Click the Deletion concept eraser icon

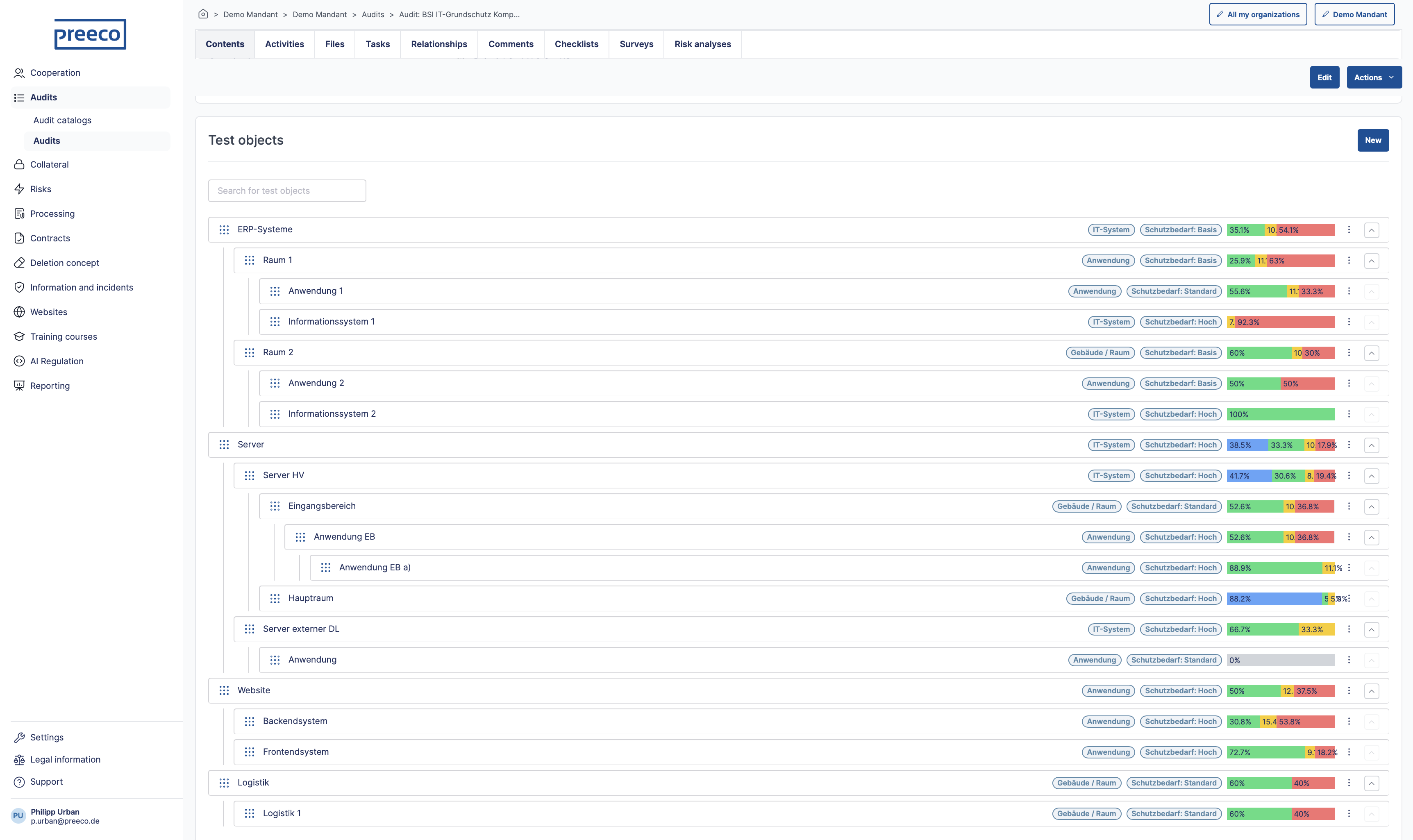coord(19,263)
